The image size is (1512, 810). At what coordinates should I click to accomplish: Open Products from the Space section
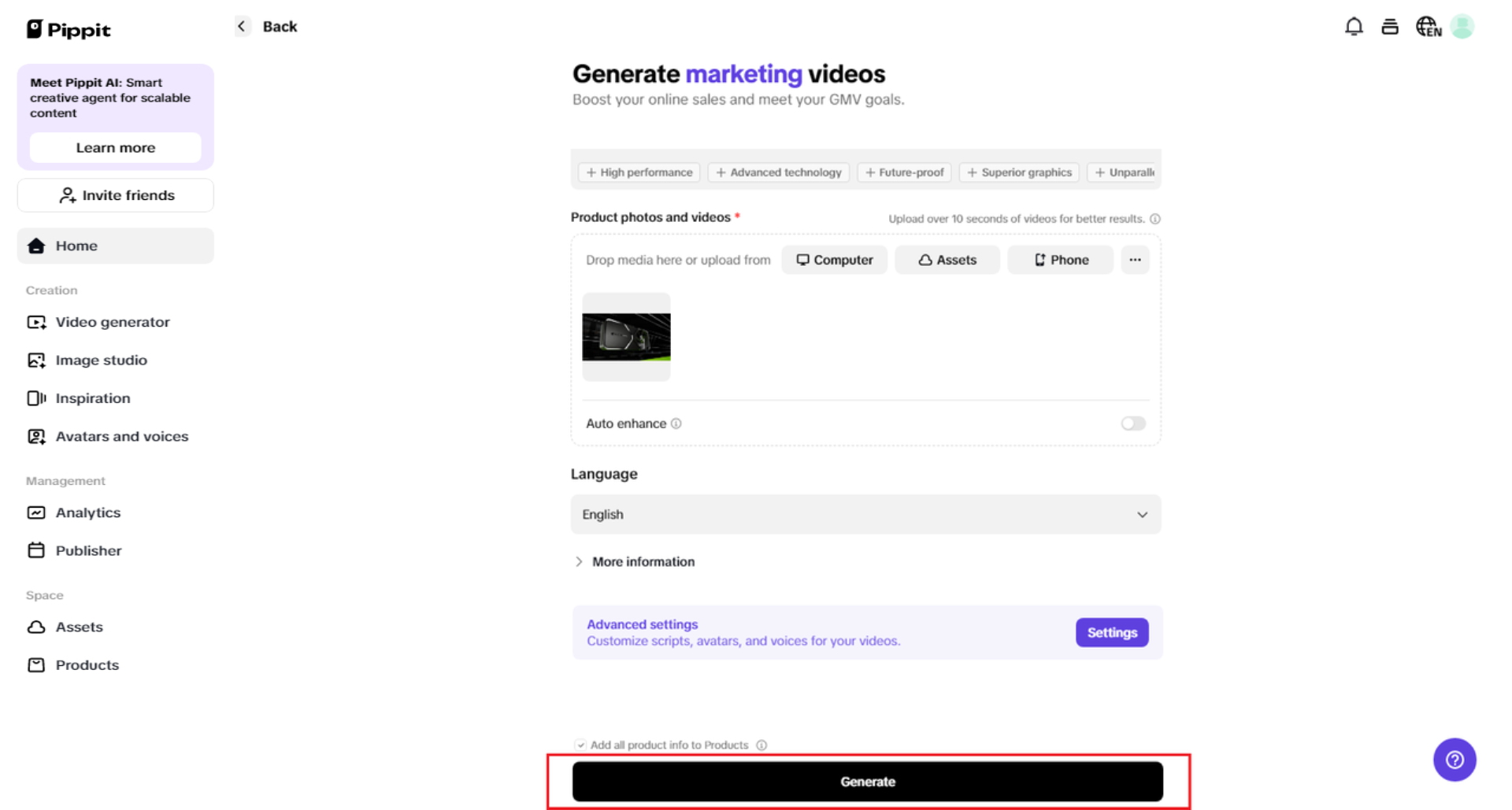pyautogui.click(x=87, y=664)
